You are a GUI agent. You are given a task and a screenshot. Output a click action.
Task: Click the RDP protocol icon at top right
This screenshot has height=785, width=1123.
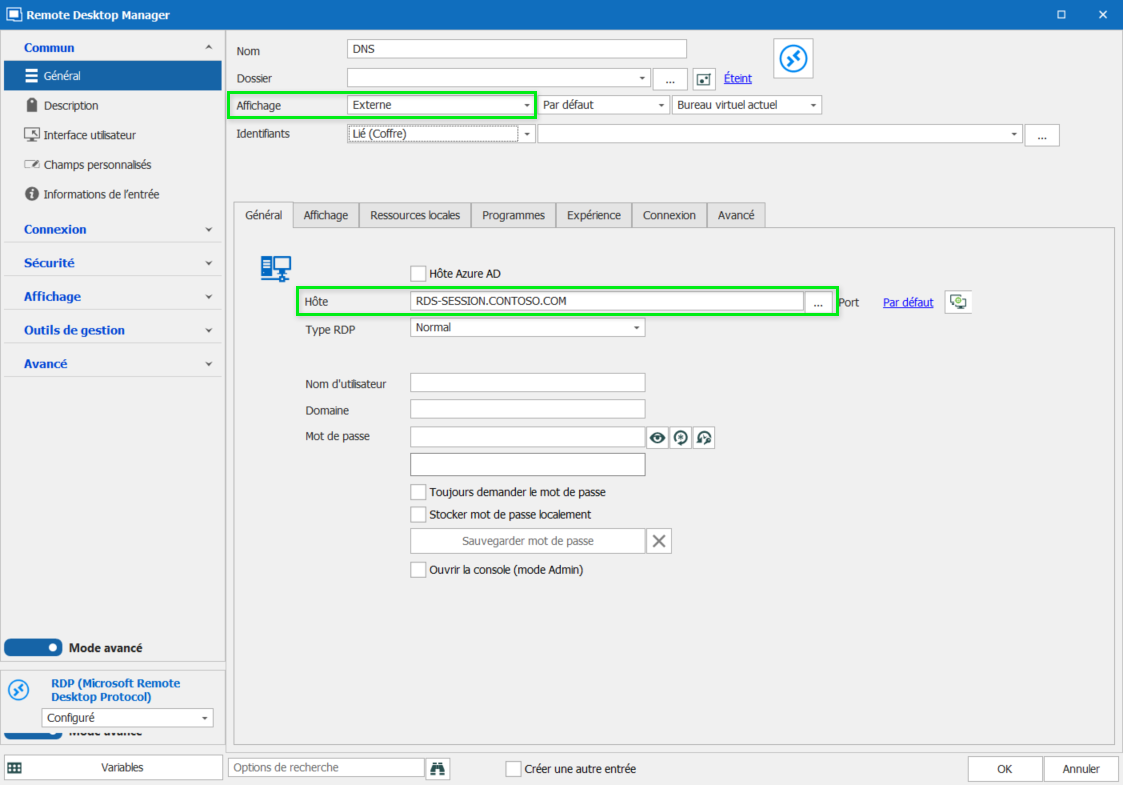pyautogui.click(x=792, y=58)
